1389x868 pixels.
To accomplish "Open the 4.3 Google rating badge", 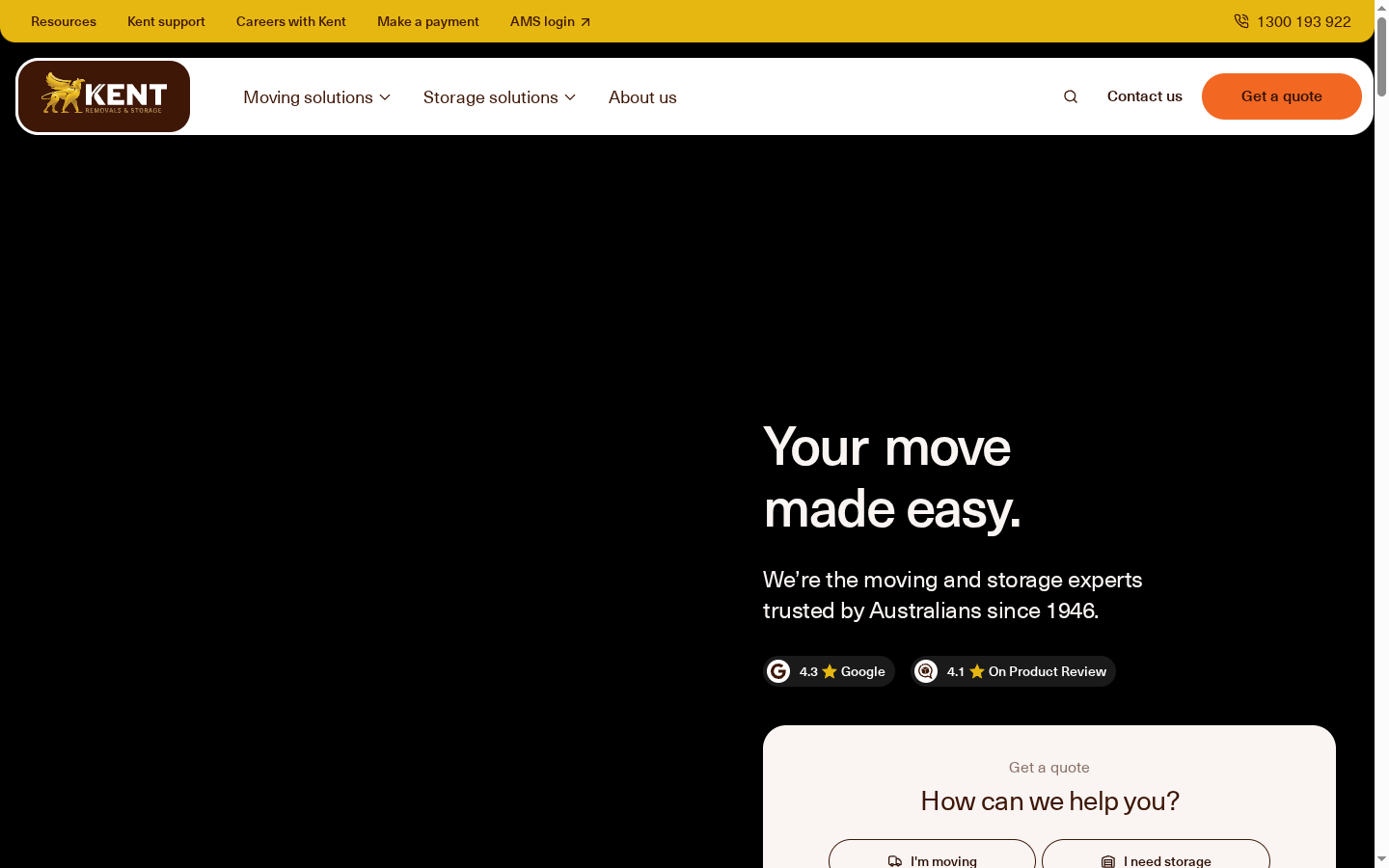I will coord(829,671).
